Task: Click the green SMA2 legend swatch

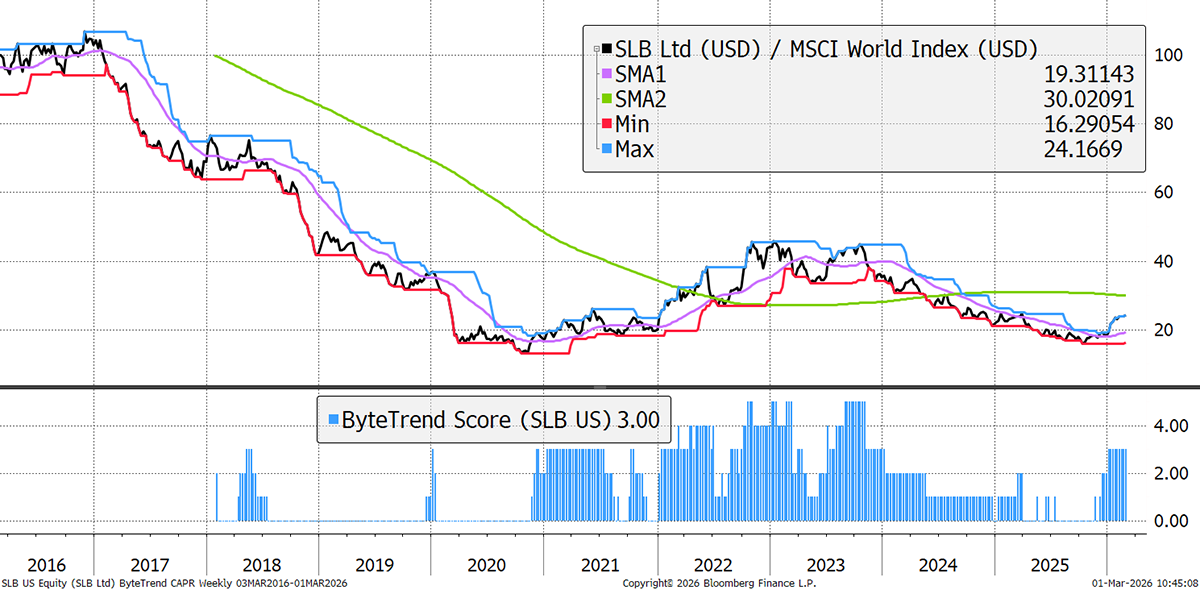Action: pyautogui.click(x=605, y=99)
